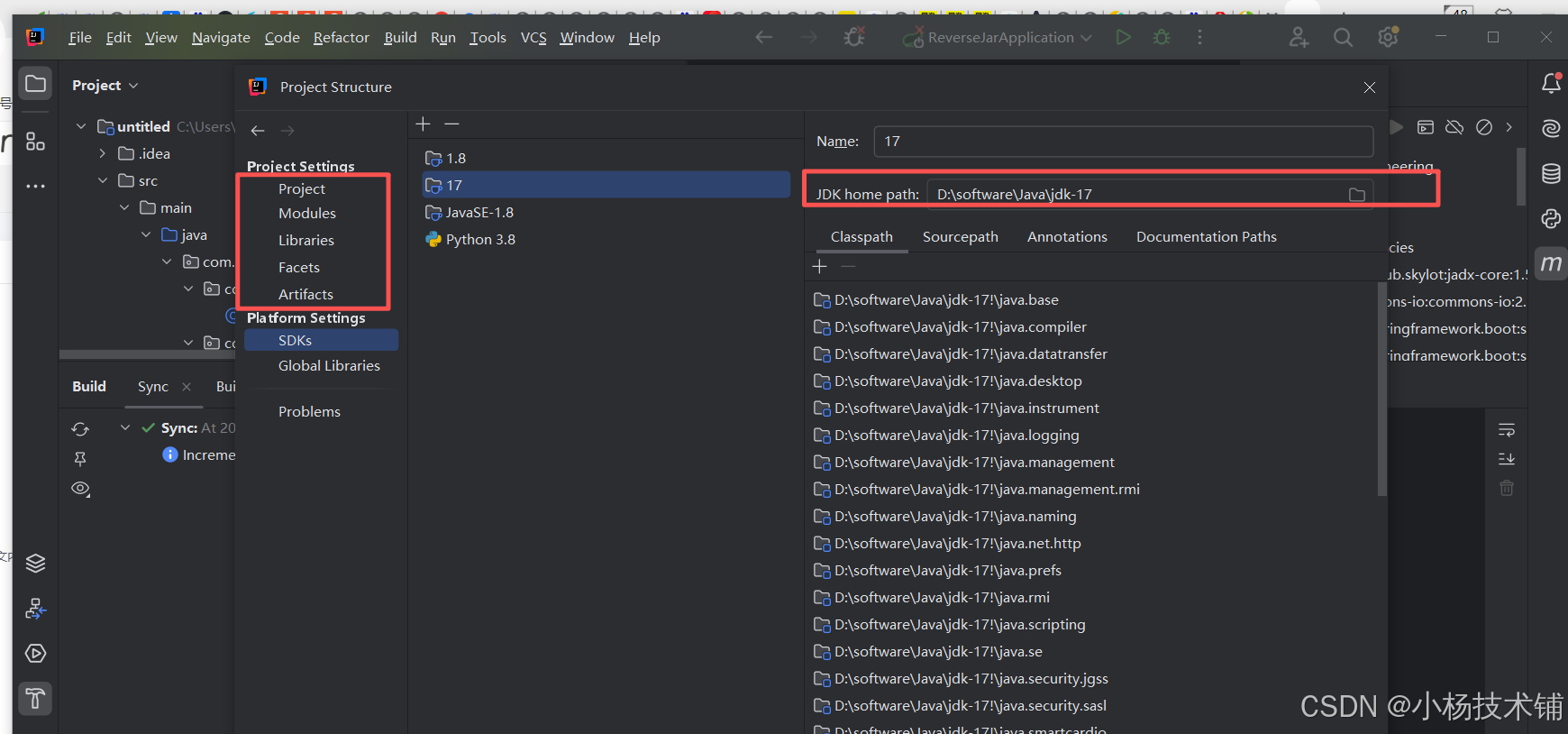Screen dimensions: 1568x734
Task: Switch to the Sourcepath tab
Action: (961, 236)
